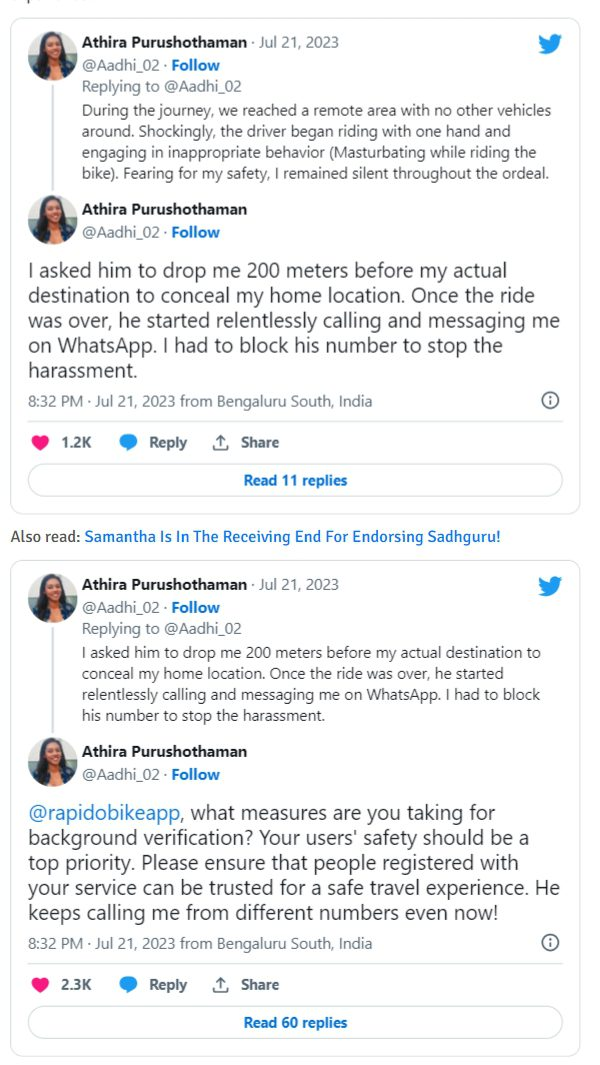The image size is (600, 1065).
Task: Follow @Aadhi_02 in the first tweet header
Action: coord(196,65)
